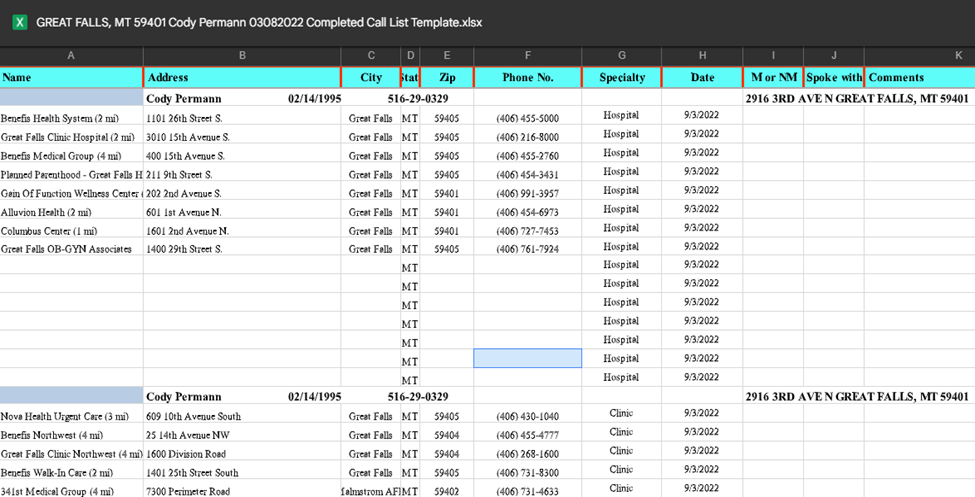Select zip 59402 in 341st Medical Group row

coord(447,490)
